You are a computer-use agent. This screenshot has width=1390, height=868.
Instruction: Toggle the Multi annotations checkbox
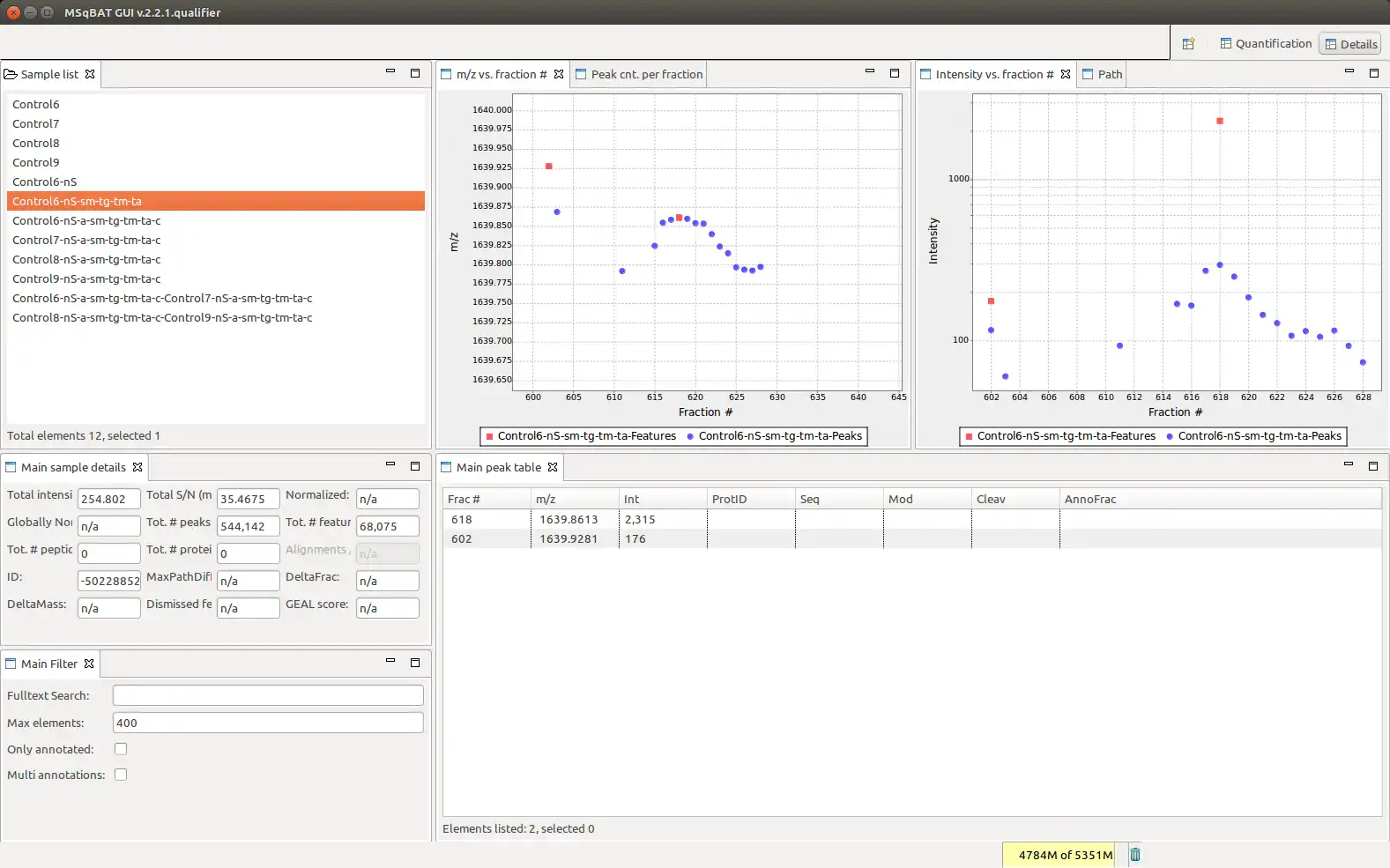pos(121,775)
